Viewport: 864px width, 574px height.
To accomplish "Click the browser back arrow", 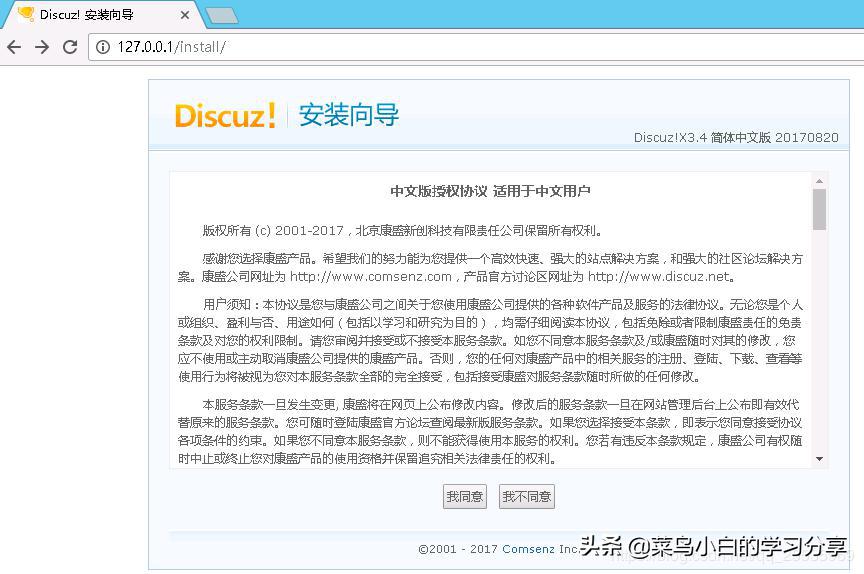I will click(14, 47).
